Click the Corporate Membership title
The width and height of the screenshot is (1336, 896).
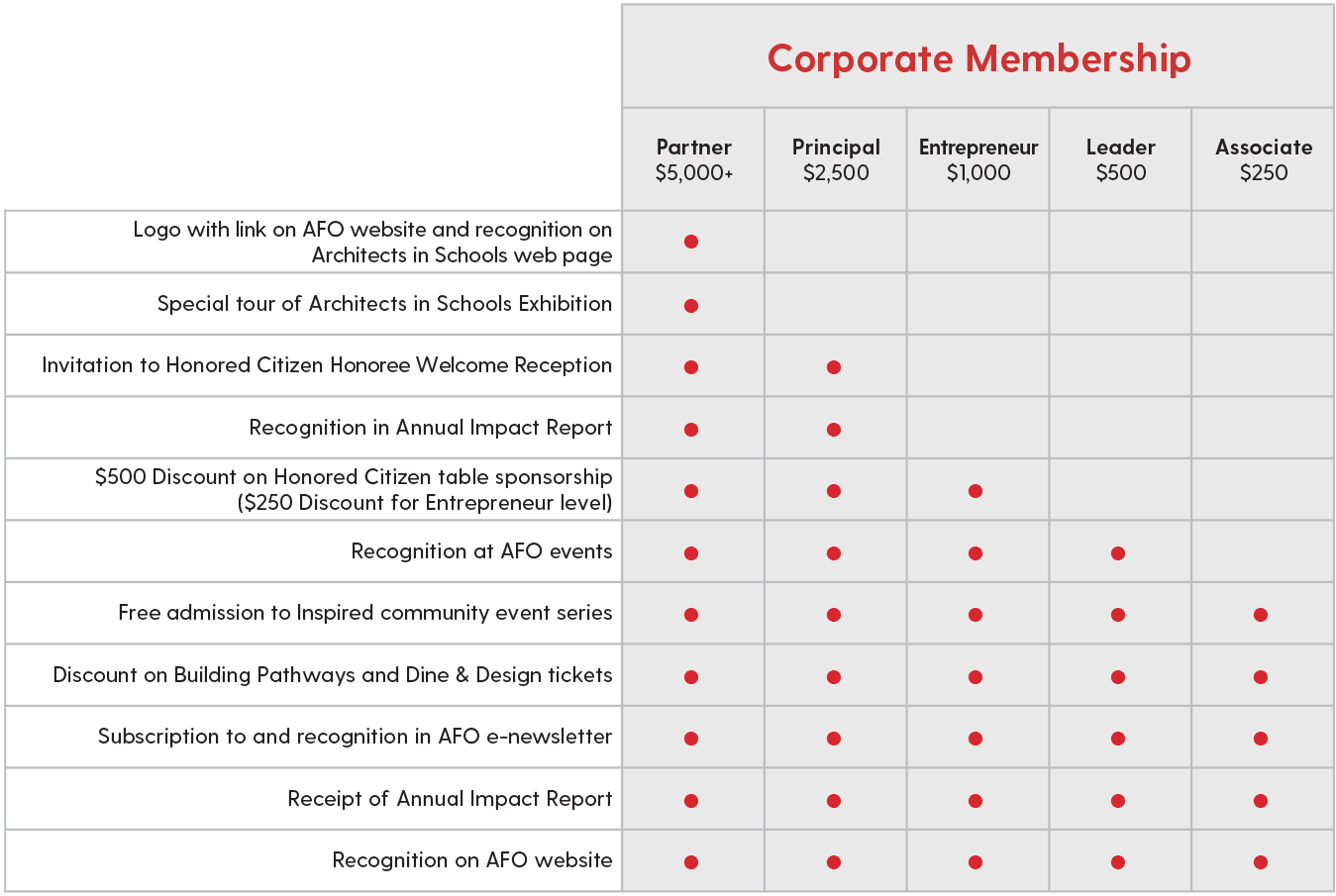coord(978,58)
